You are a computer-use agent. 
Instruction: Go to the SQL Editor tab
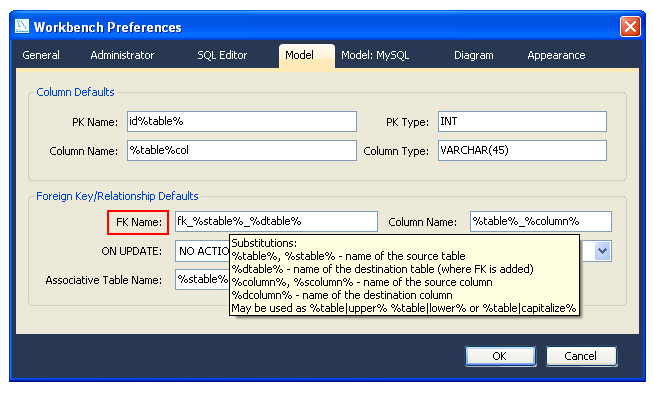pyautogui.click(x=222, y=55)
